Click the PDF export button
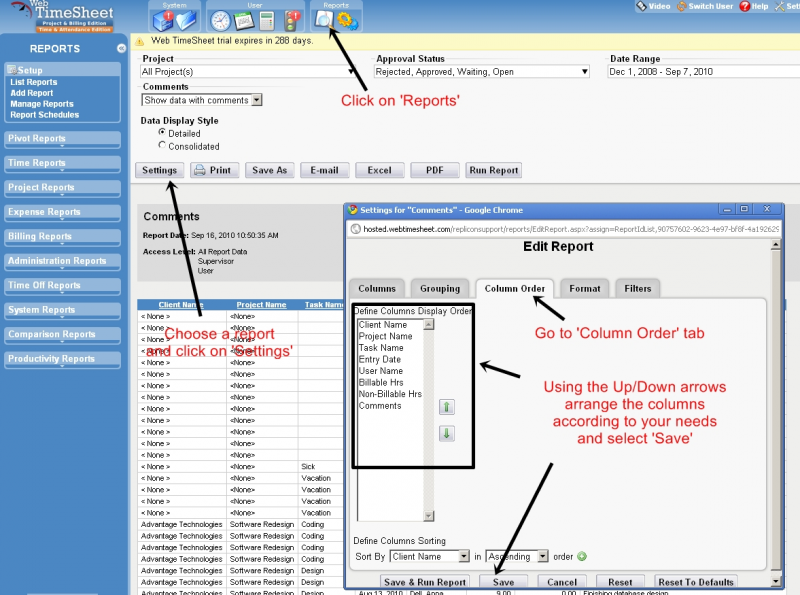Image resolution: width=800 pixels, height=595 pixels. [435, 170]
